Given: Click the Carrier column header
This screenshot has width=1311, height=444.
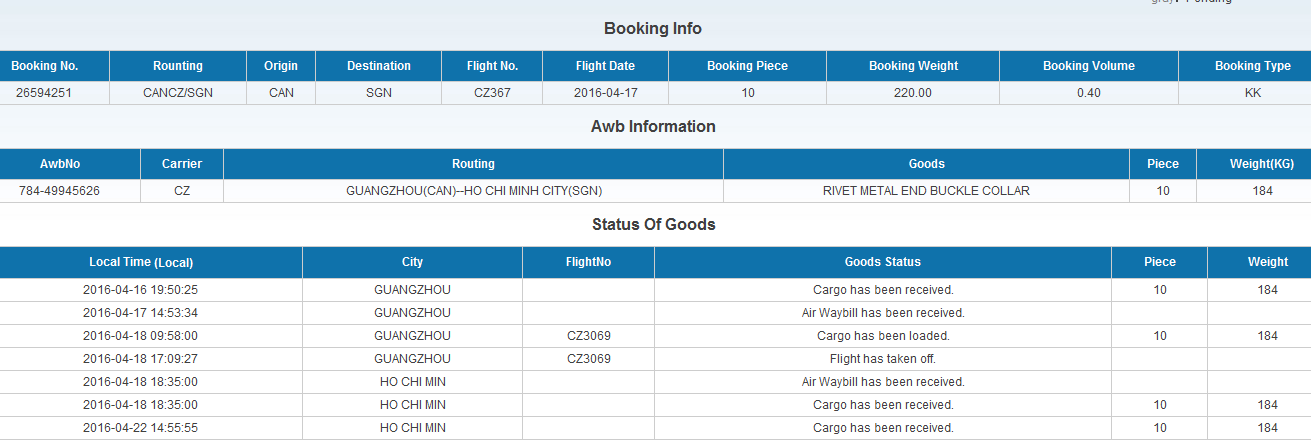Looking at the screenshot, I should pos(182,164).
